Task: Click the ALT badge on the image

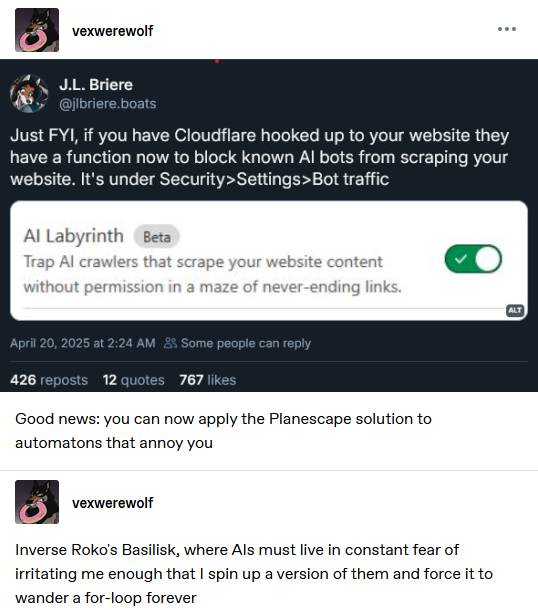Action: (x=515, y=310)
